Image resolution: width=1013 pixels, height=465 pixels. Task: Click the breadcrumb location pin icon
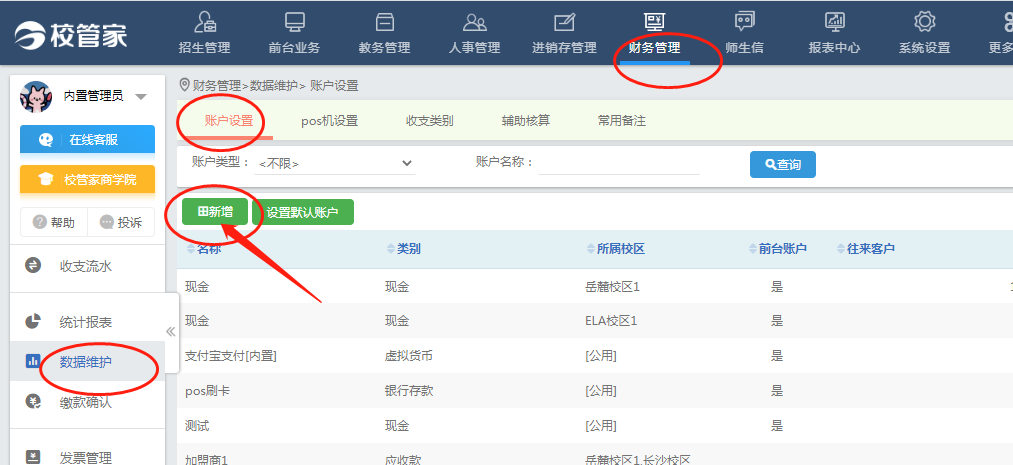185,85
